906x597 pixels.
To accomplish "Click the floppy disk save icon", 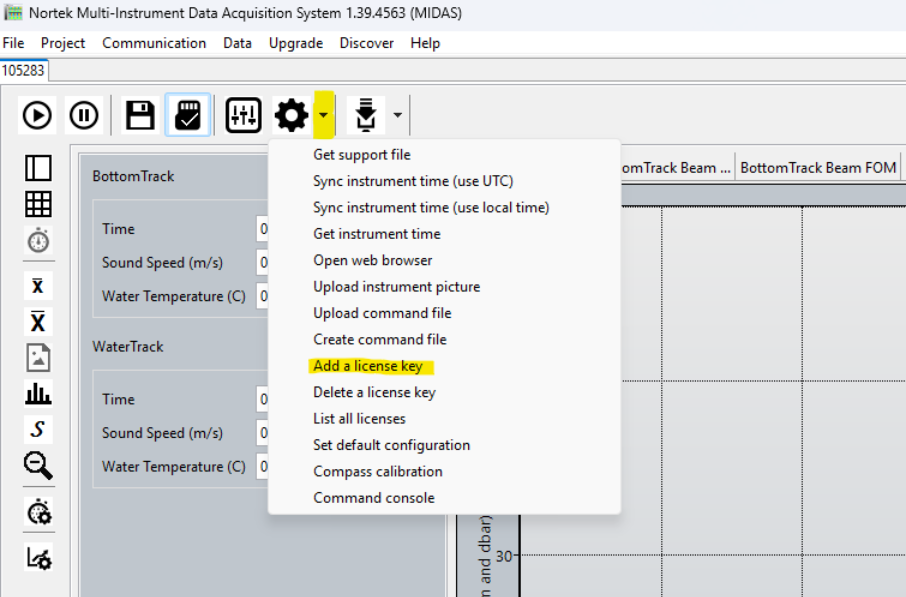I will (140, 115).
